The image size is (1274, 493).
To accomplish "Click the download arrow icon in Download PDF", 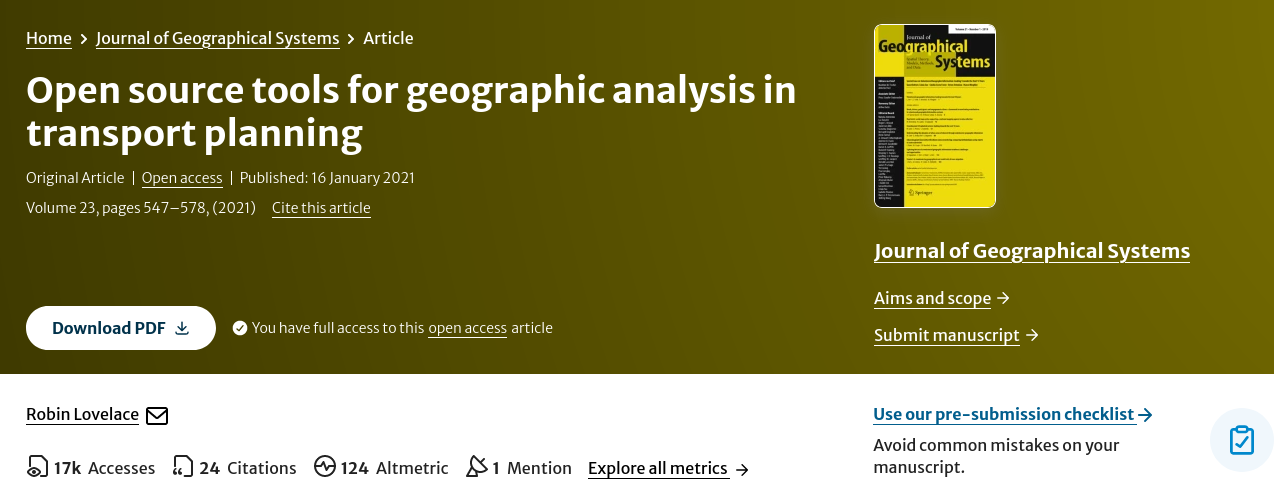I will [182, 328].
